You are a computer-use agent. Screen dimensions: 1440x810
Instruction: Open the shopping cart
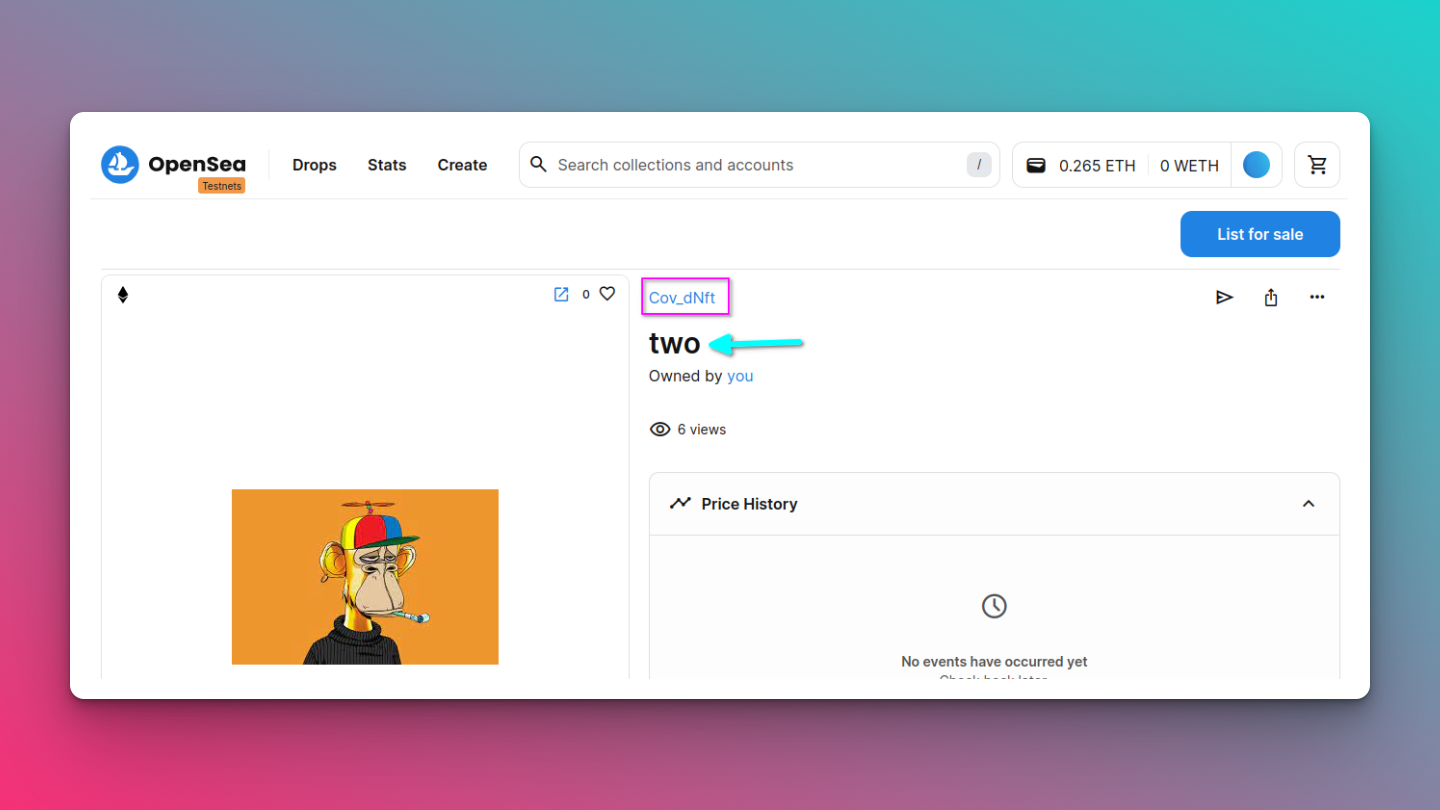1317,165
